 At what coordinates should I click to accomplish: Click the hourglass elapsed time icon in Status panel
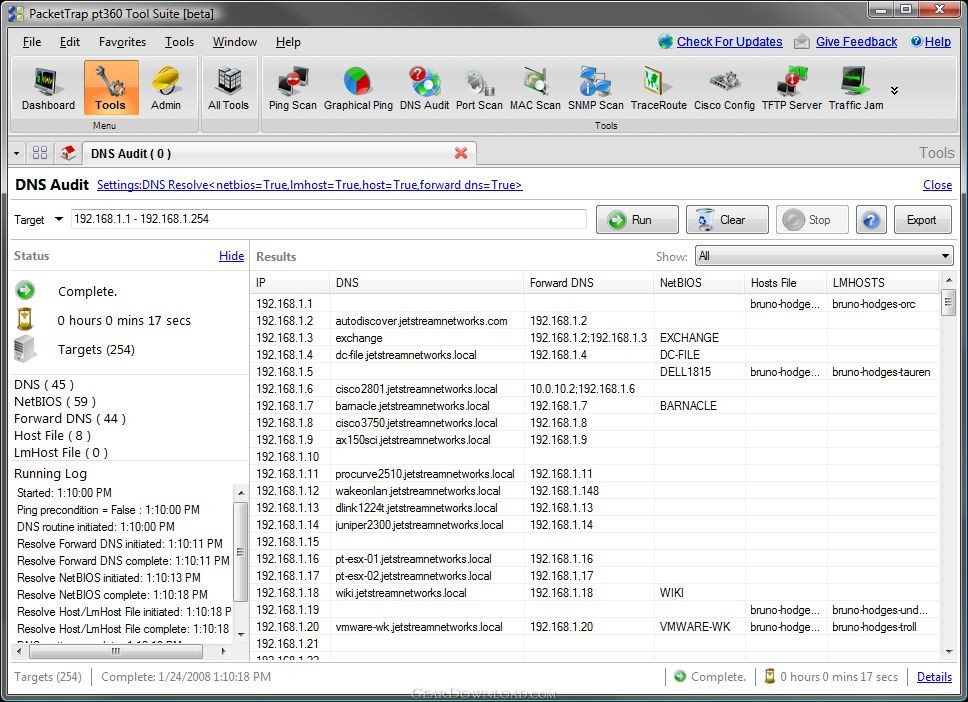25,320
